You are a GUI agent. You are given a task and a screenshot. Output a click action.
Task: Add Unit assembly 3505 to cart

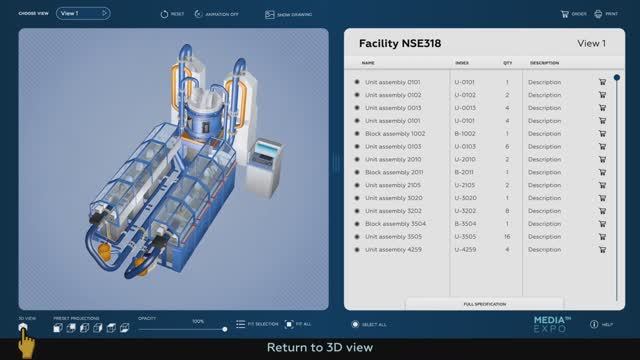click(x=602, y=237)
